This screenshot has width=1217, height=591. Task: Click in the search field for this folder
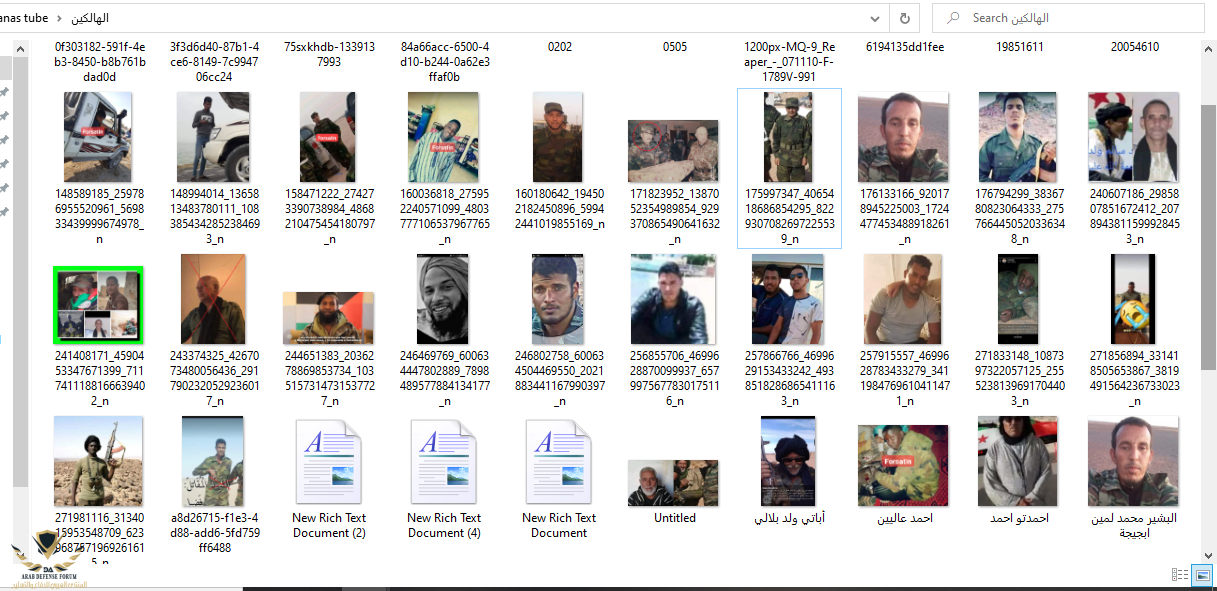pyautogui.click(x=1080, y=18)
